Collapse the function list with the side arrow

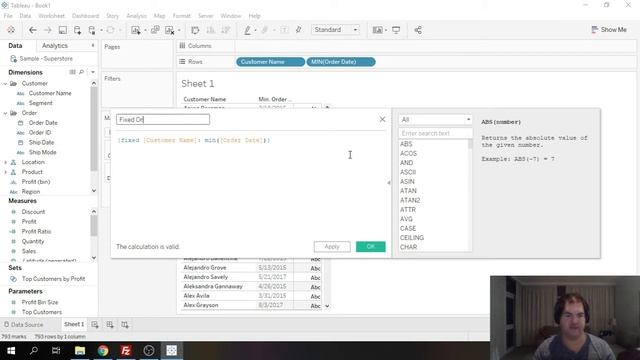(x=389, y=182)
